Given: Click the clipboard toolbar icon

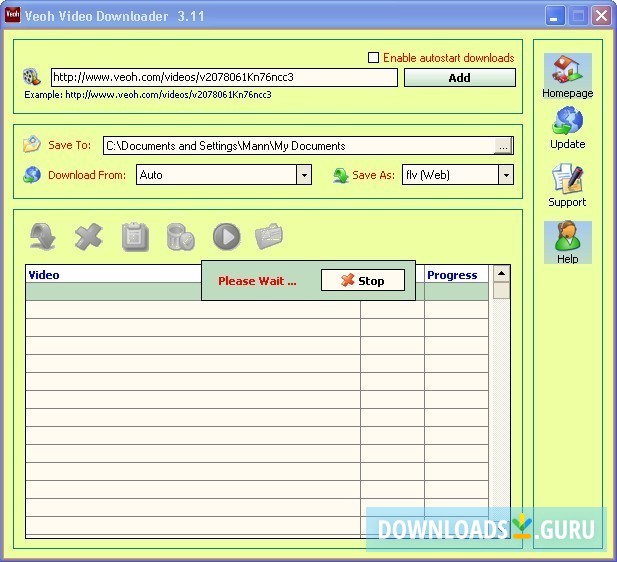Looking at the screenshot, I should click(x=135, y=237).
